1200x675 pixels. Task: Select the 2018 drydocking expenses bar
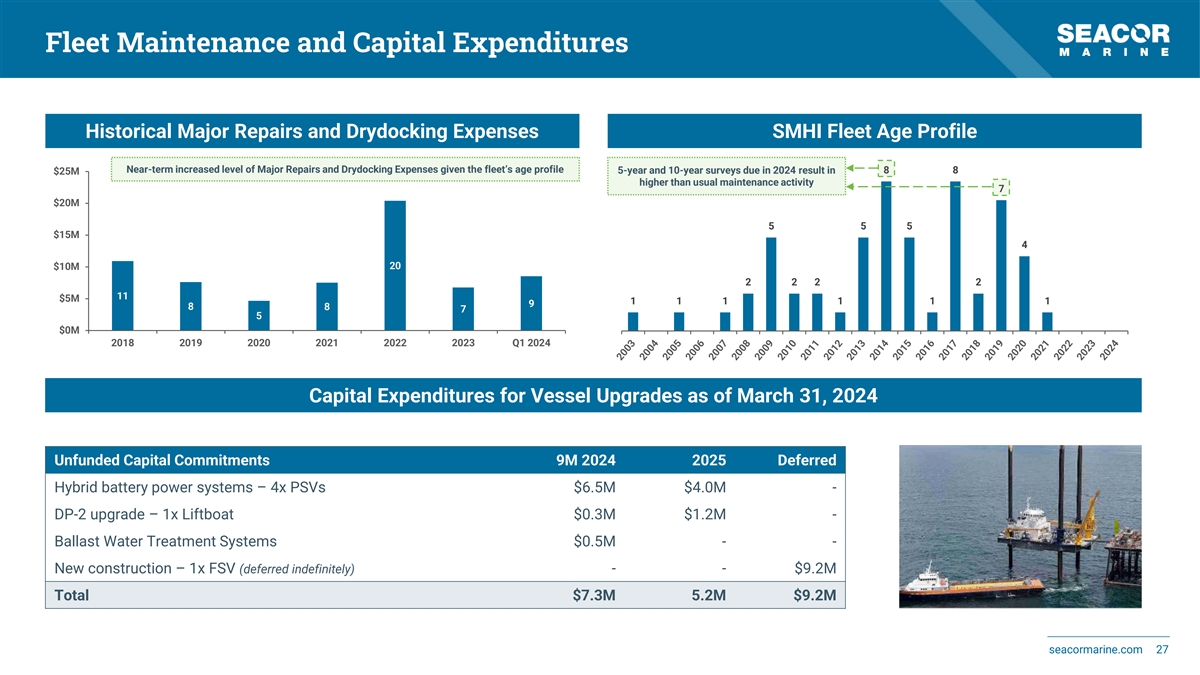point(122,295)
